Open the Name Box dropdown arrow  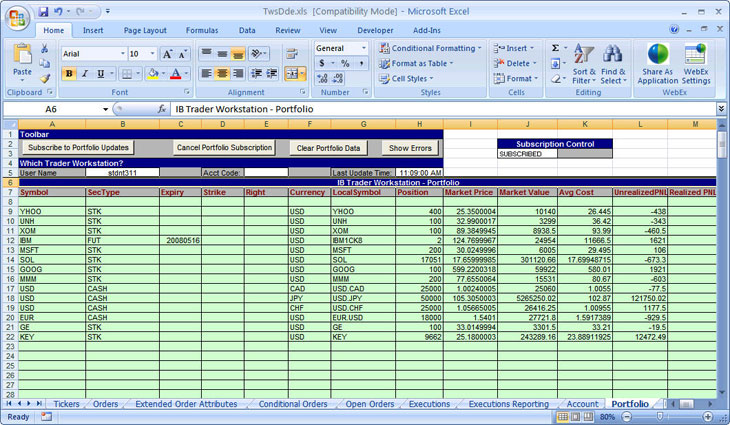coord(106,109)
